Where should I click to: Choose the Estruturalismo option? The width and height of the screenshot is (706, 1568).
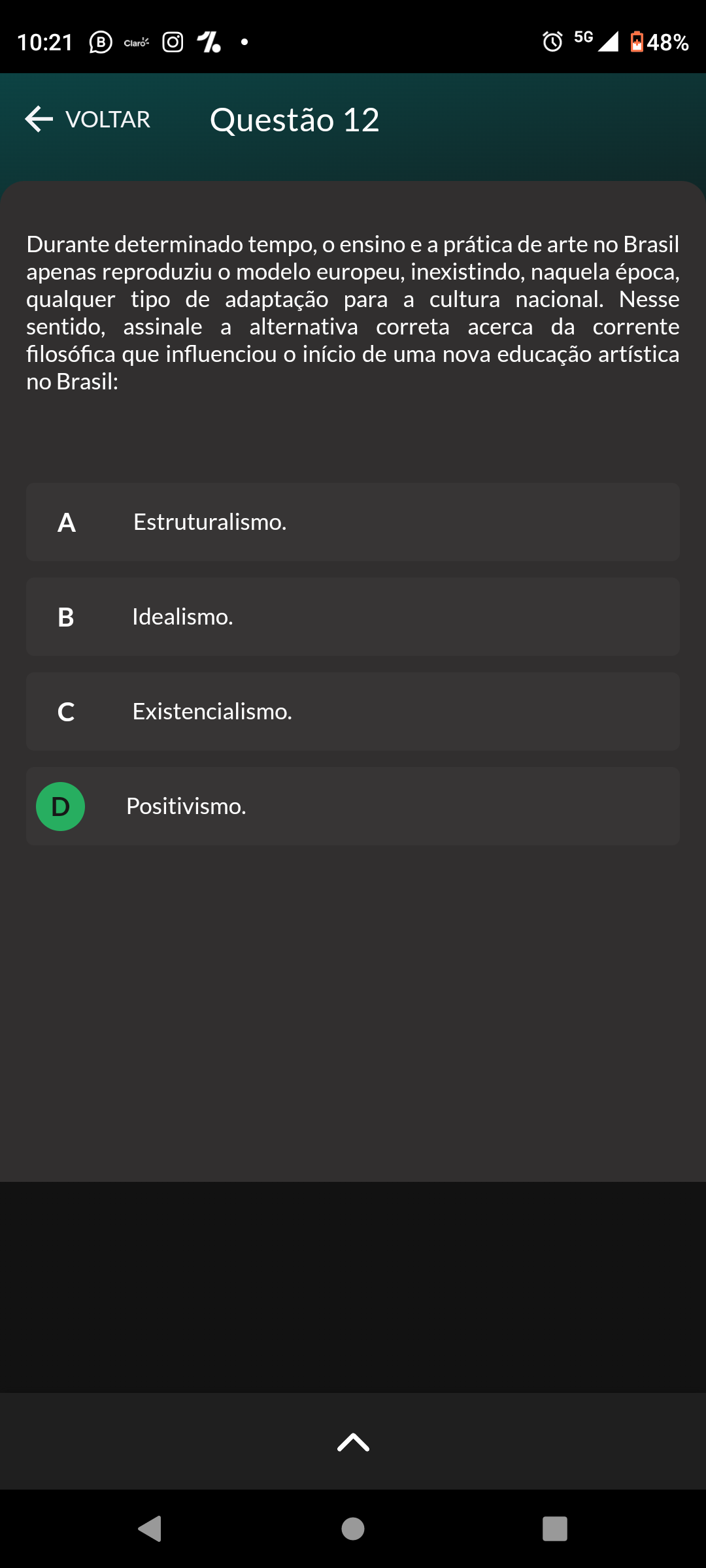point(210,522)
